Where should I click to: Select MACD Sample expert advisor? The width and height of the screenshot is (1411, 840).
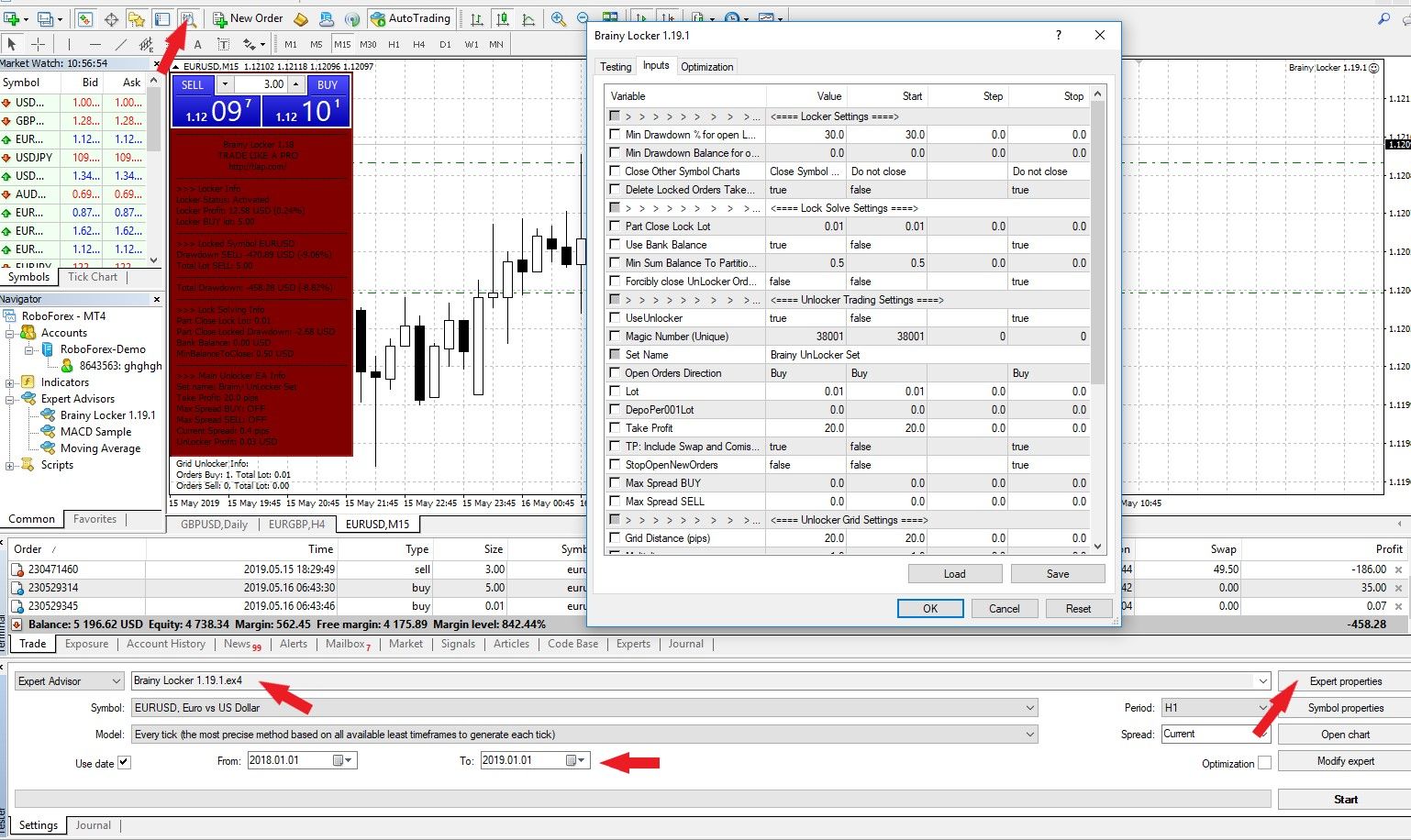pyautogui.click(x=95, y=432)
